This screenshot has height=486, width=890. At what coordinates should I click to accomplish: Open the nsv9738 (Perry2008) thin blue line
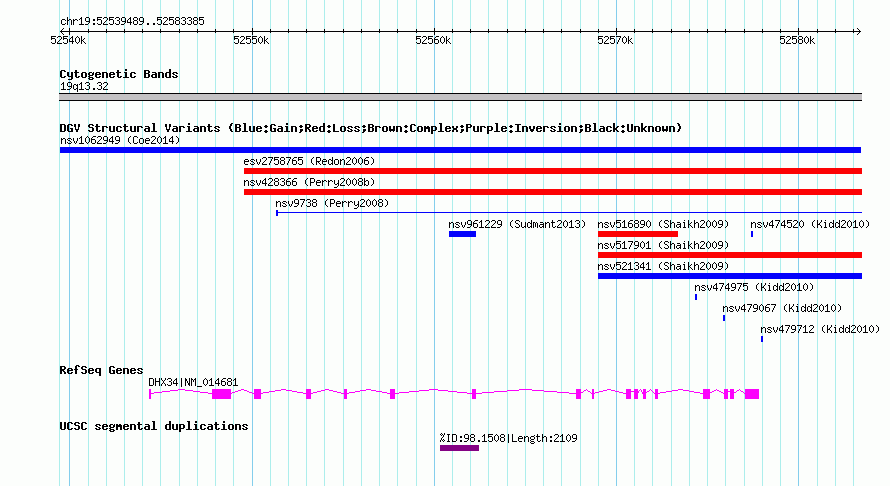pyautogui.click(x=569, y=213)
